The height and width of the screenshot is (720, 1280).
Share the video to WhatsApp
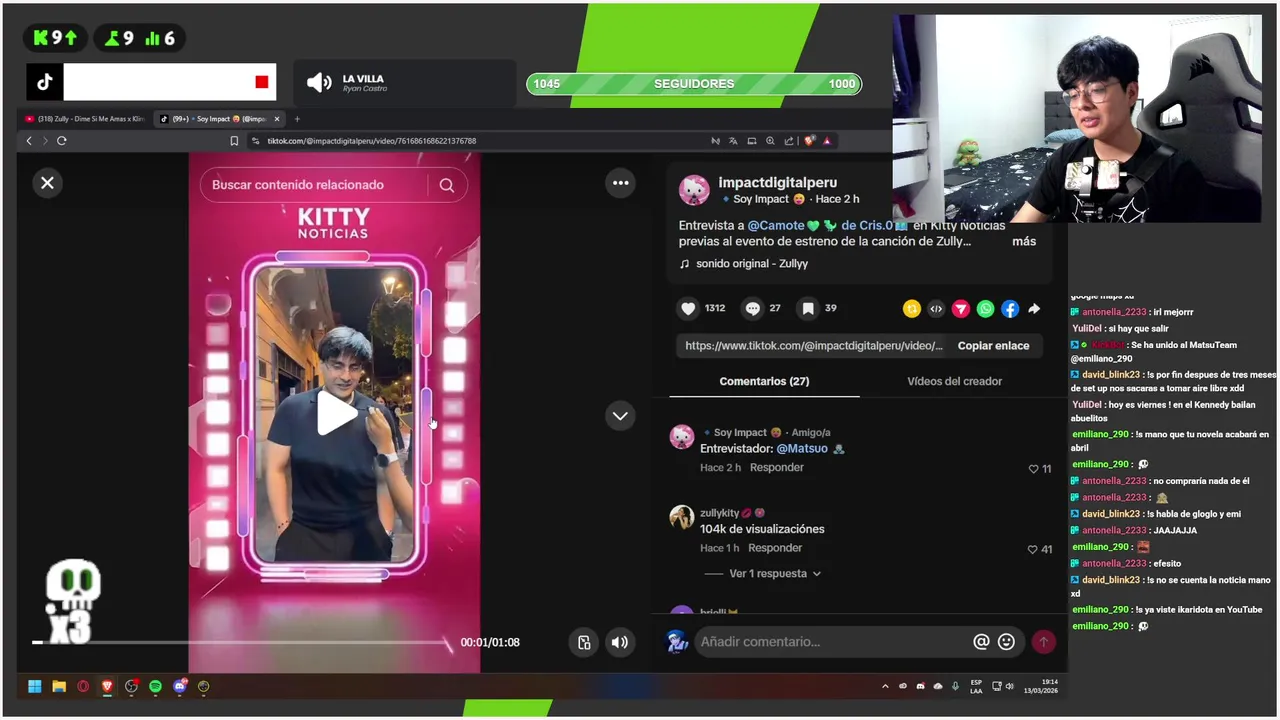(x=986, y=309)
